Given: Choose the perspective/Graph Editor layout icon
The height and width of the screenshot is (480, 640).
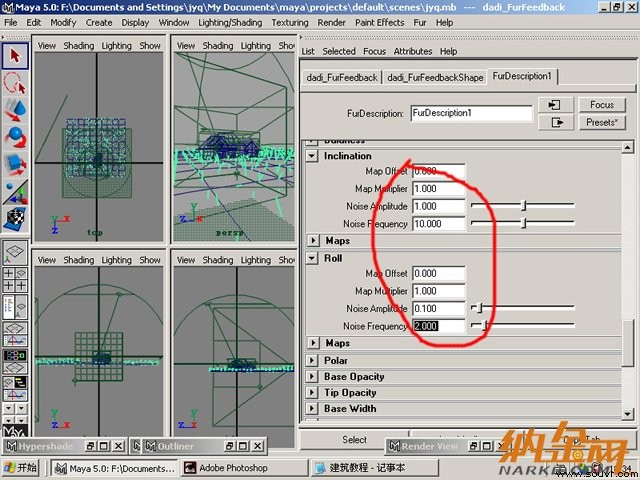Looking at the screenshot, I should pyautogui.click(x=15, y=333).
